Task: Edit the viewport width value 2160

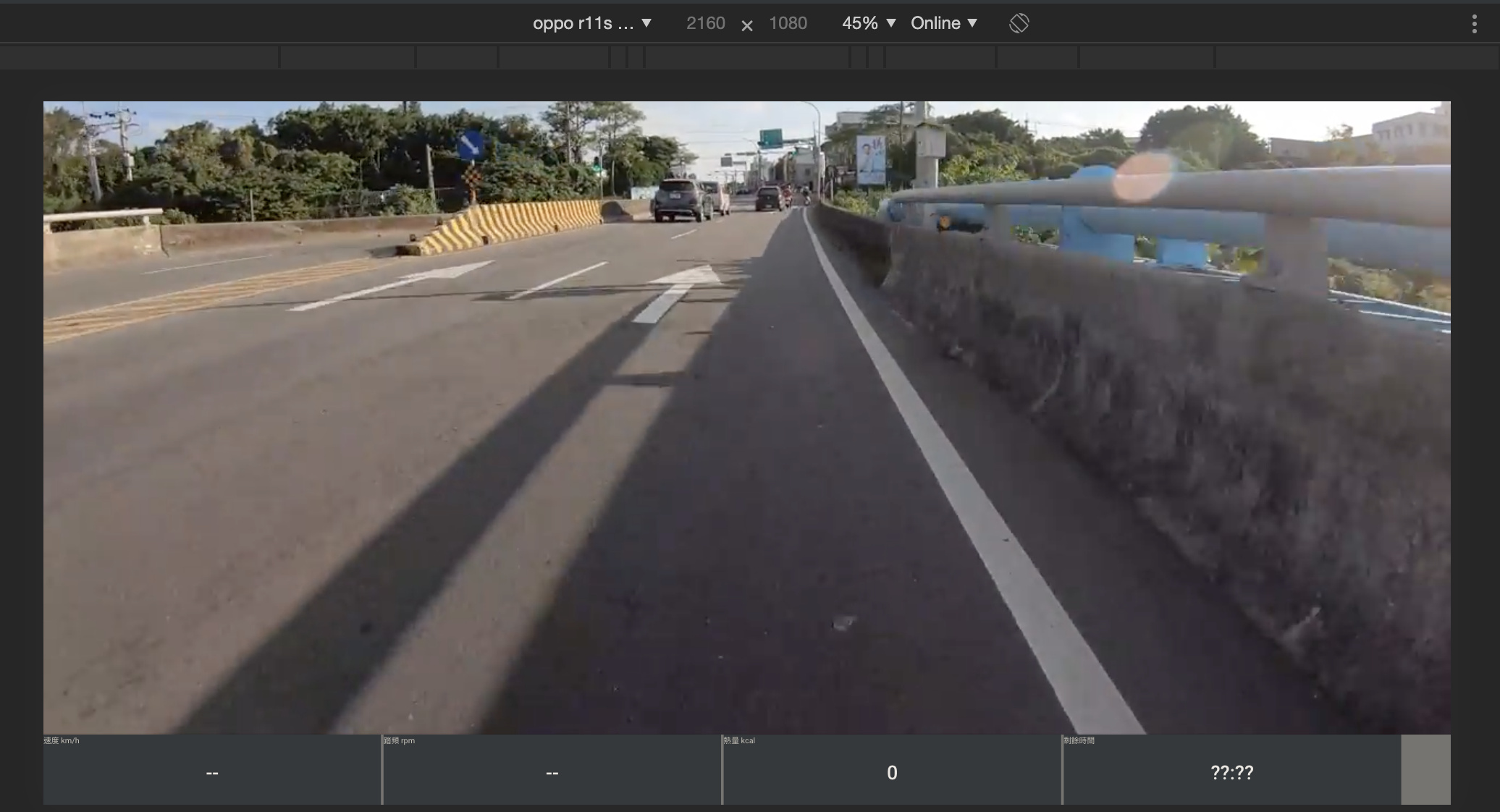Action: [705, 22]
